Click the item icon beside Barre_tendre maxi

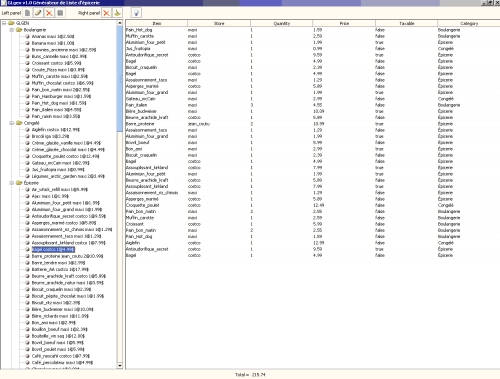tap(28, 263)
